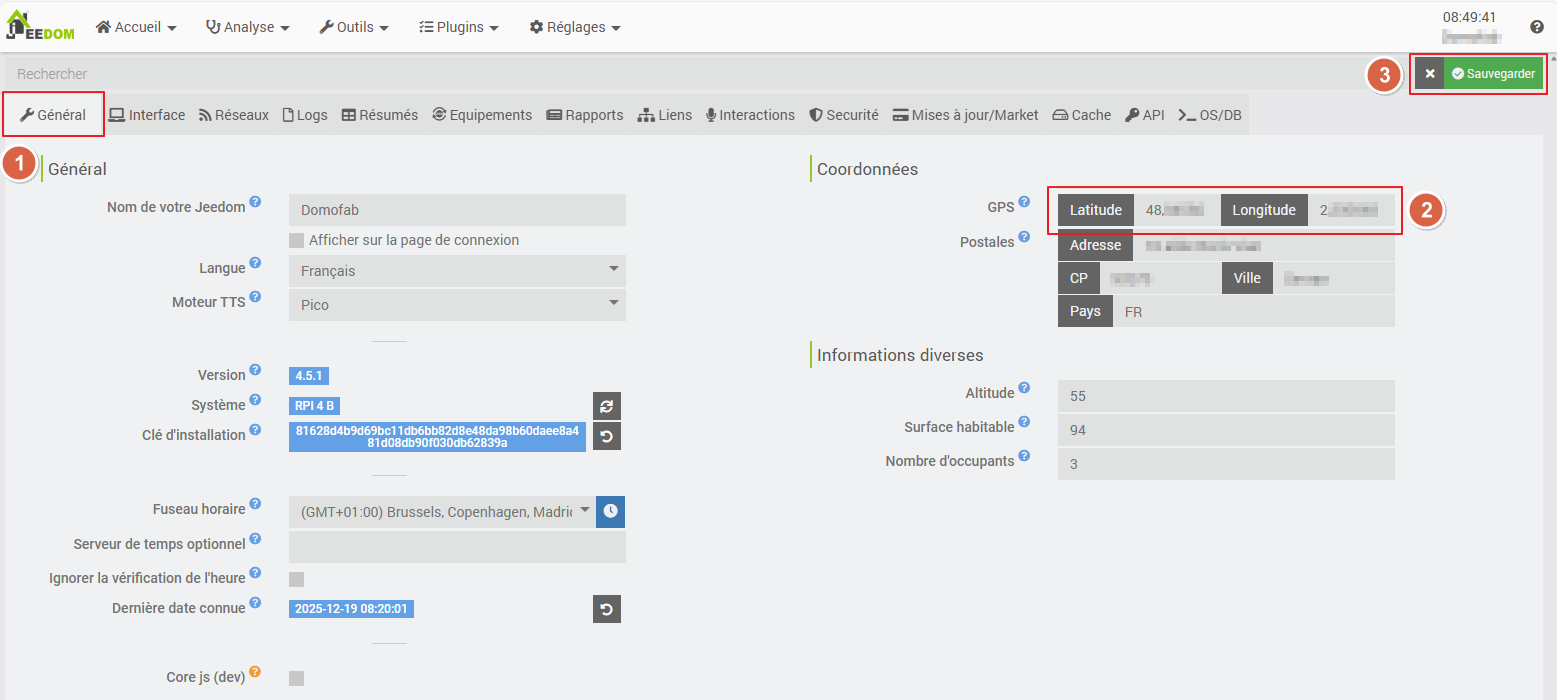Go to the Rapports tab
The image size is (1557, 700).
point(585,115)
